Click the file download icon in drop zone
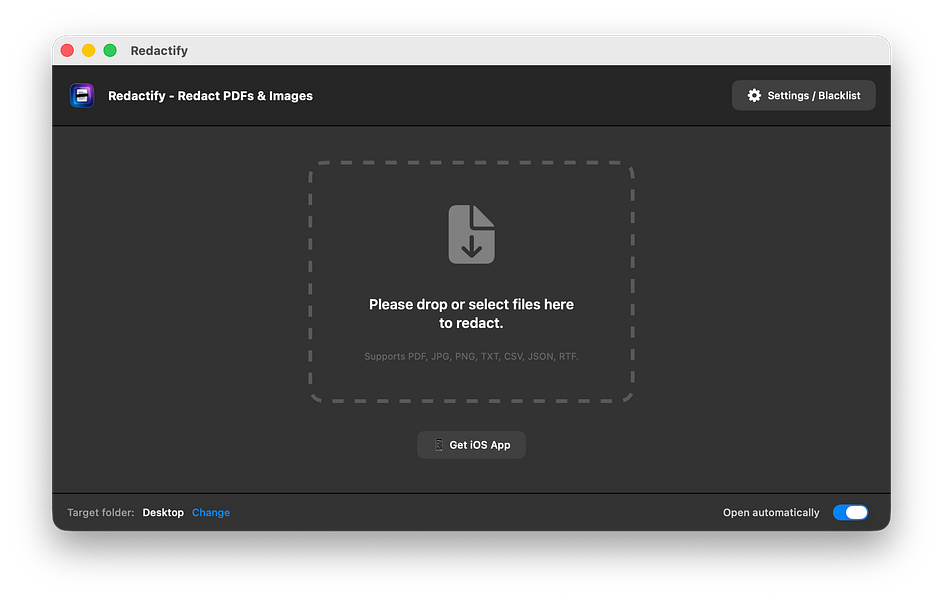The width and height of the screenshot is (943, 600). click(x=472, y=234)
